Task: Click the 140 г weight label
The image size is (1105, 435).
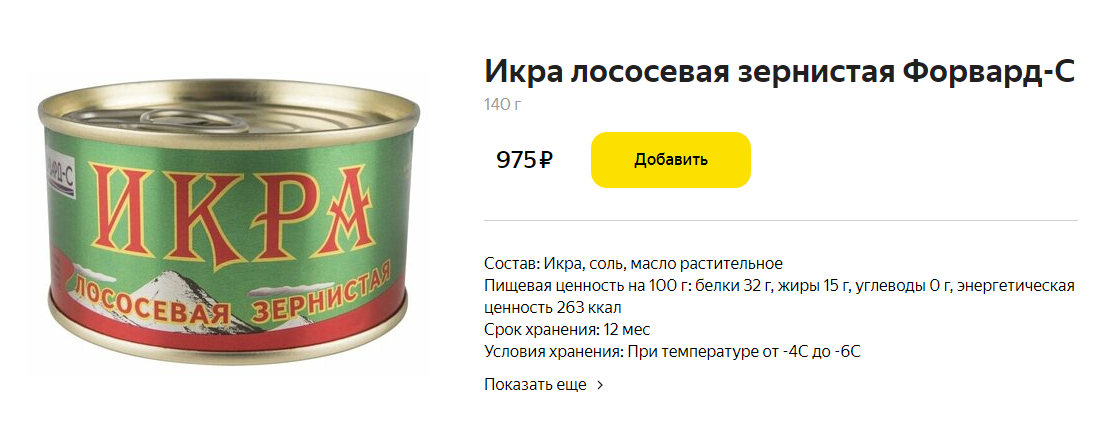Action: tap(502, 105)
